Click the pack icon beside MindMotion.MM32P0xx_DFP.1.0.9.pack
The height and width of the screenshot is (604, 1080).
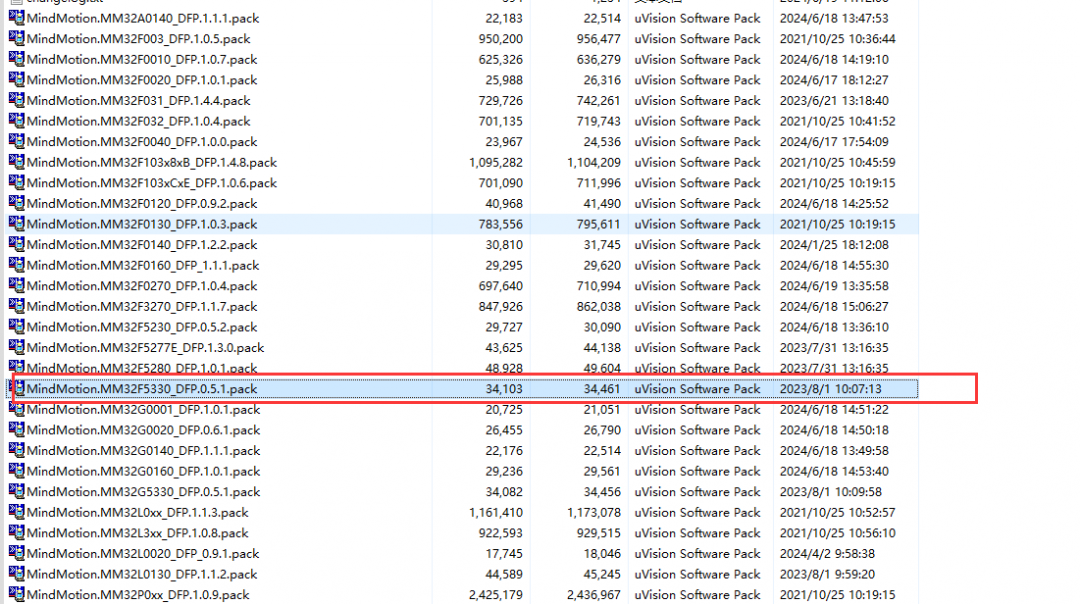coord(17,594)
